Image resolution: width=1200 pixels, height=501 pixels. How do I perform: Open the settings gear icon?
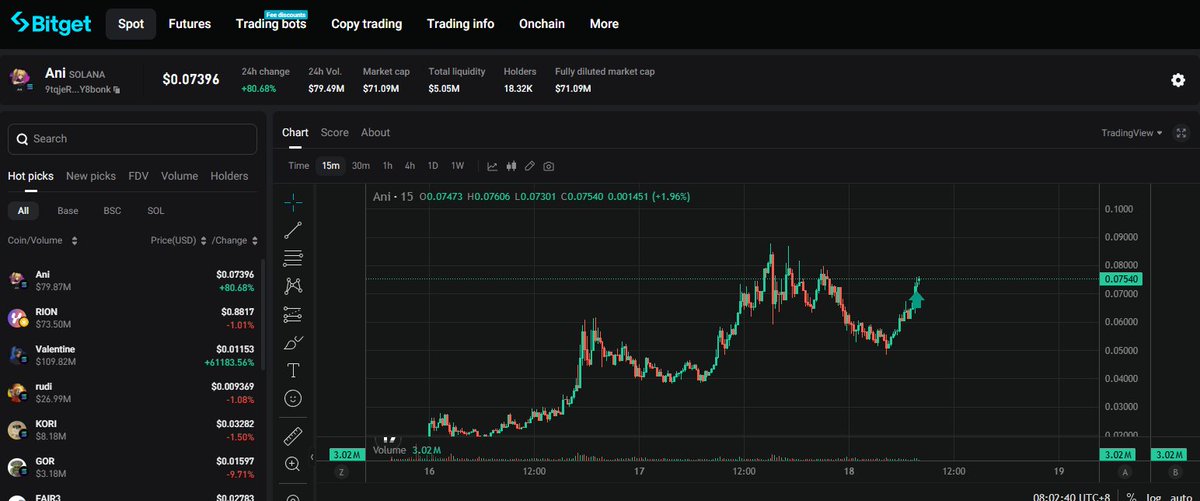1178,81
